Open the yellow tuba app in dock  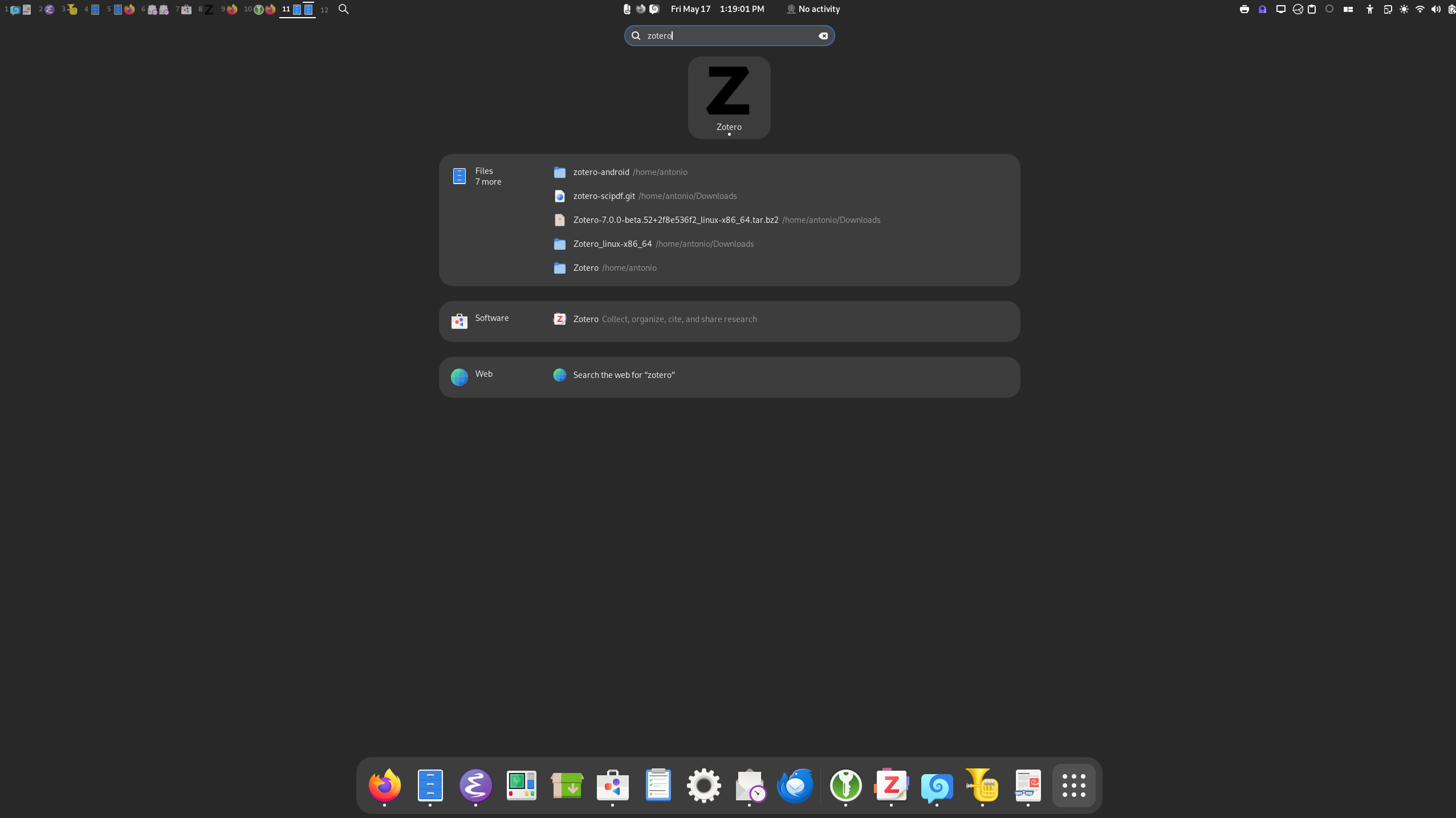point(982,785)
